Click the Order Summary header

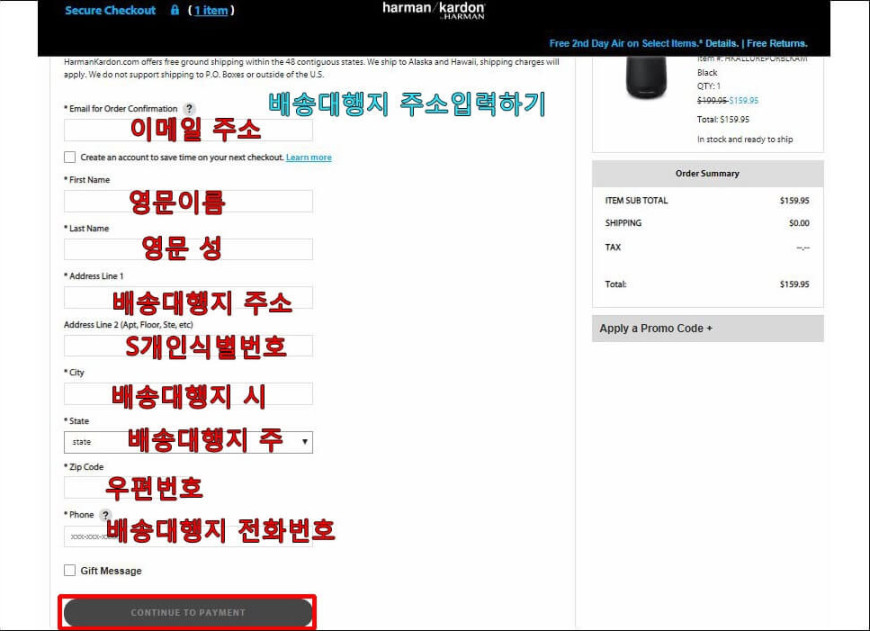(707, 173)
